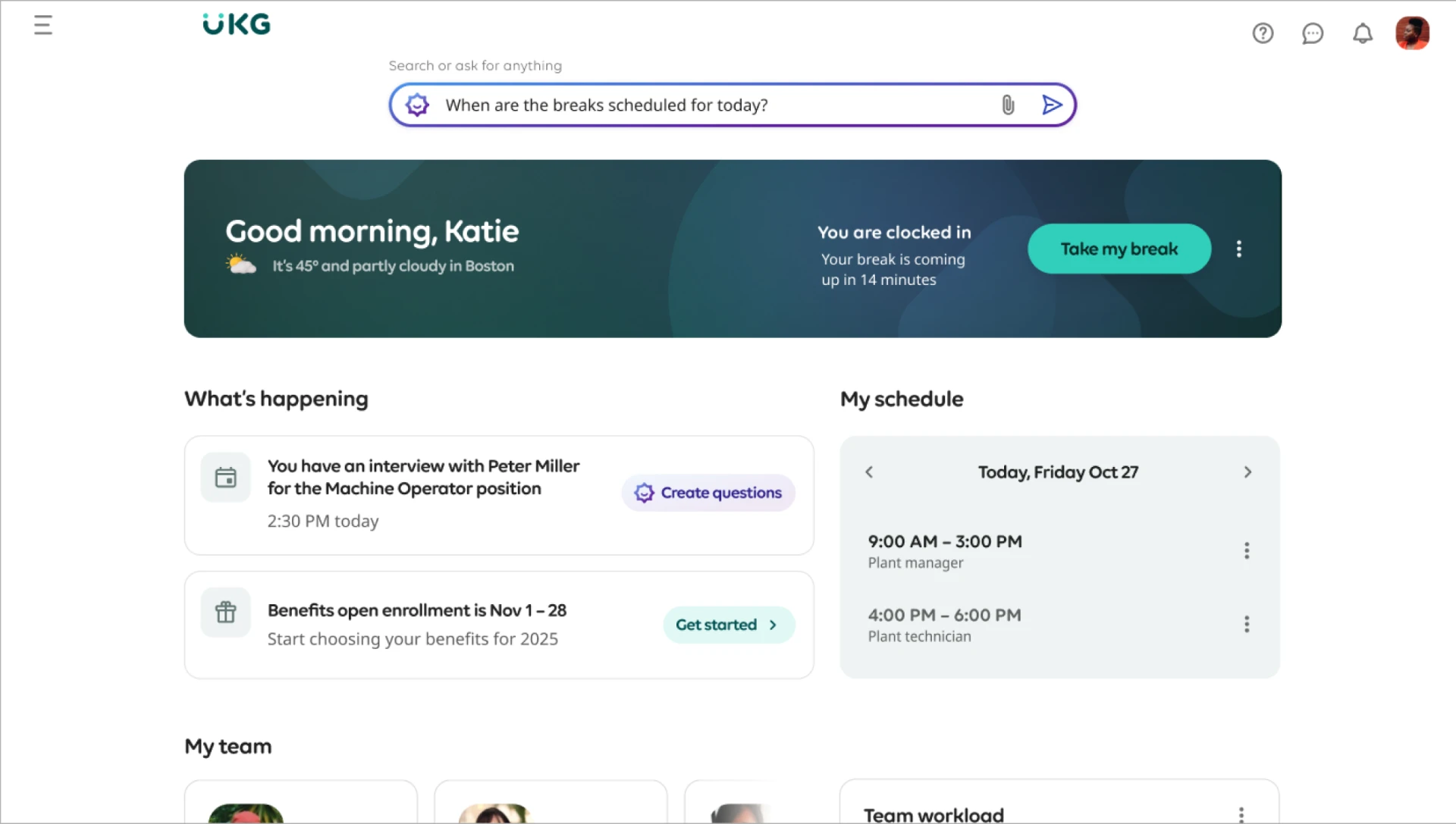Click the 2:30 PM today time text
This screenshot has height=824, width=1456.
click(x=322, y=522)
